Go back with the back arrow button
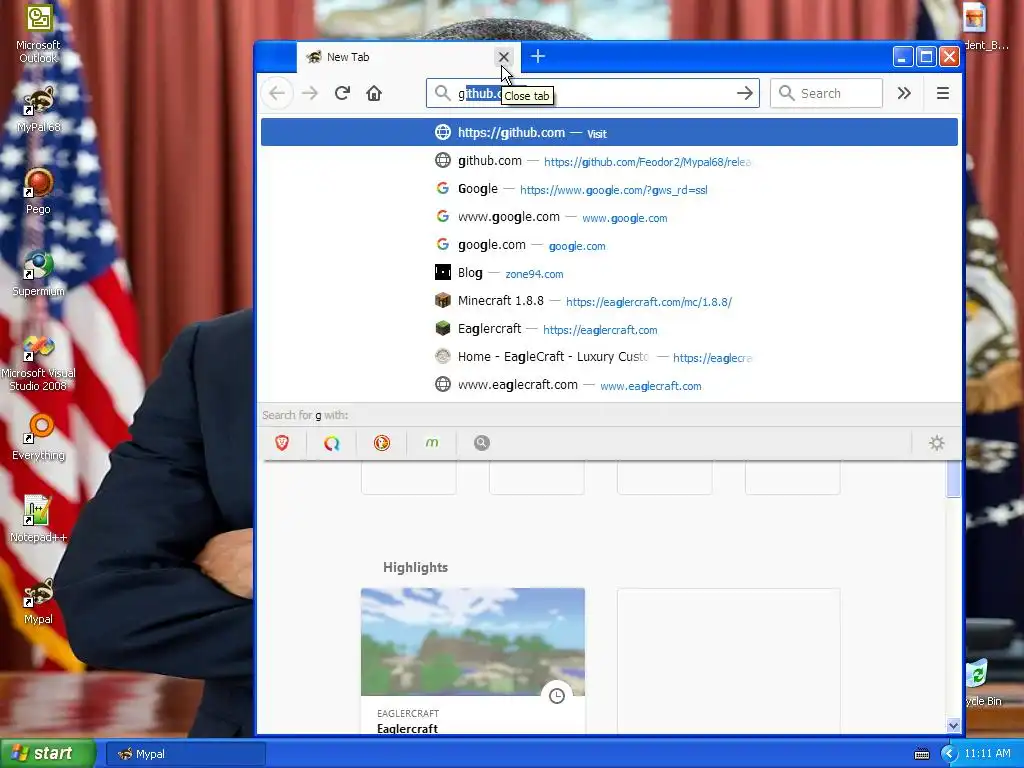The image size is (1024, 768). [277, 93]
